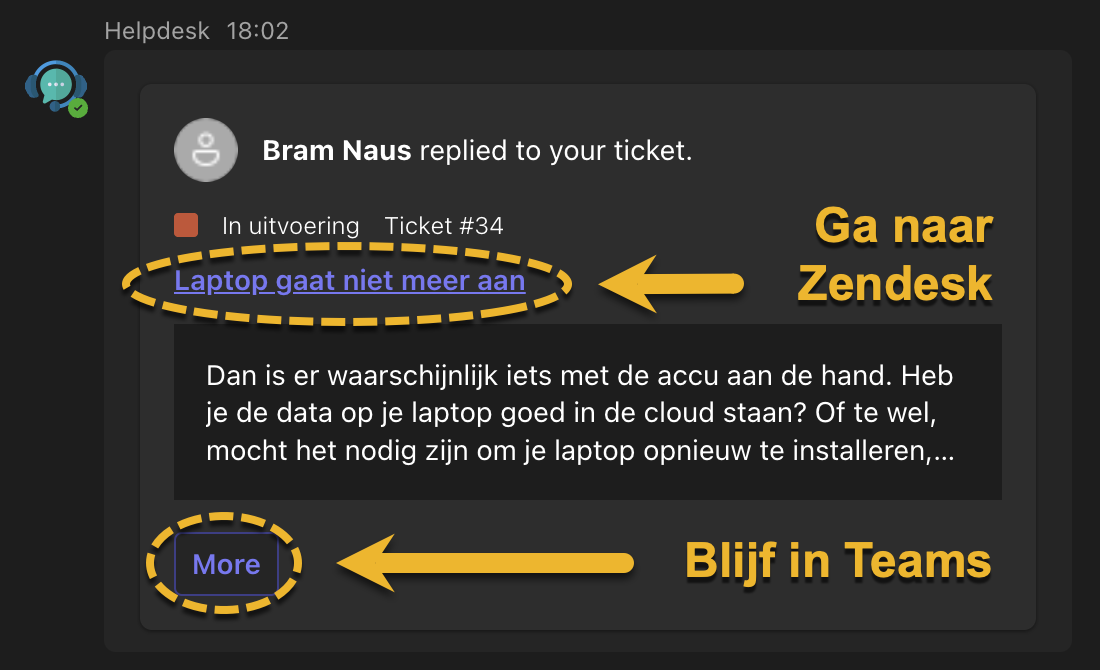Click the green availability badge on Helpdesk avatar
1100x670 pixels.
click(x=78, y=107)
